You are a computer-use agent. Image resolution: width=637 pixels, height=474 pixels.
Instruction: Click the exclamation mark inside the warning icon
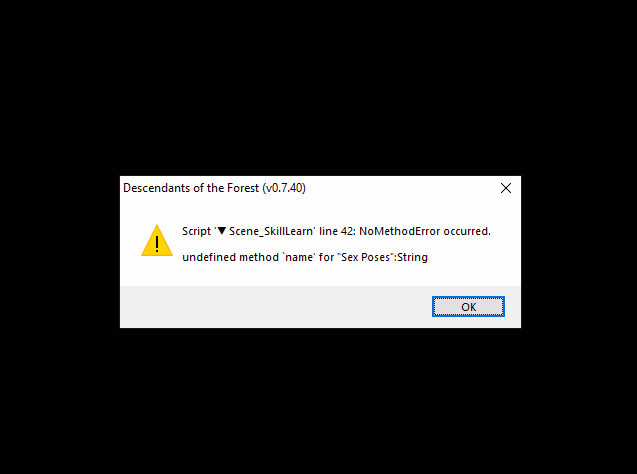pos(157,244)
